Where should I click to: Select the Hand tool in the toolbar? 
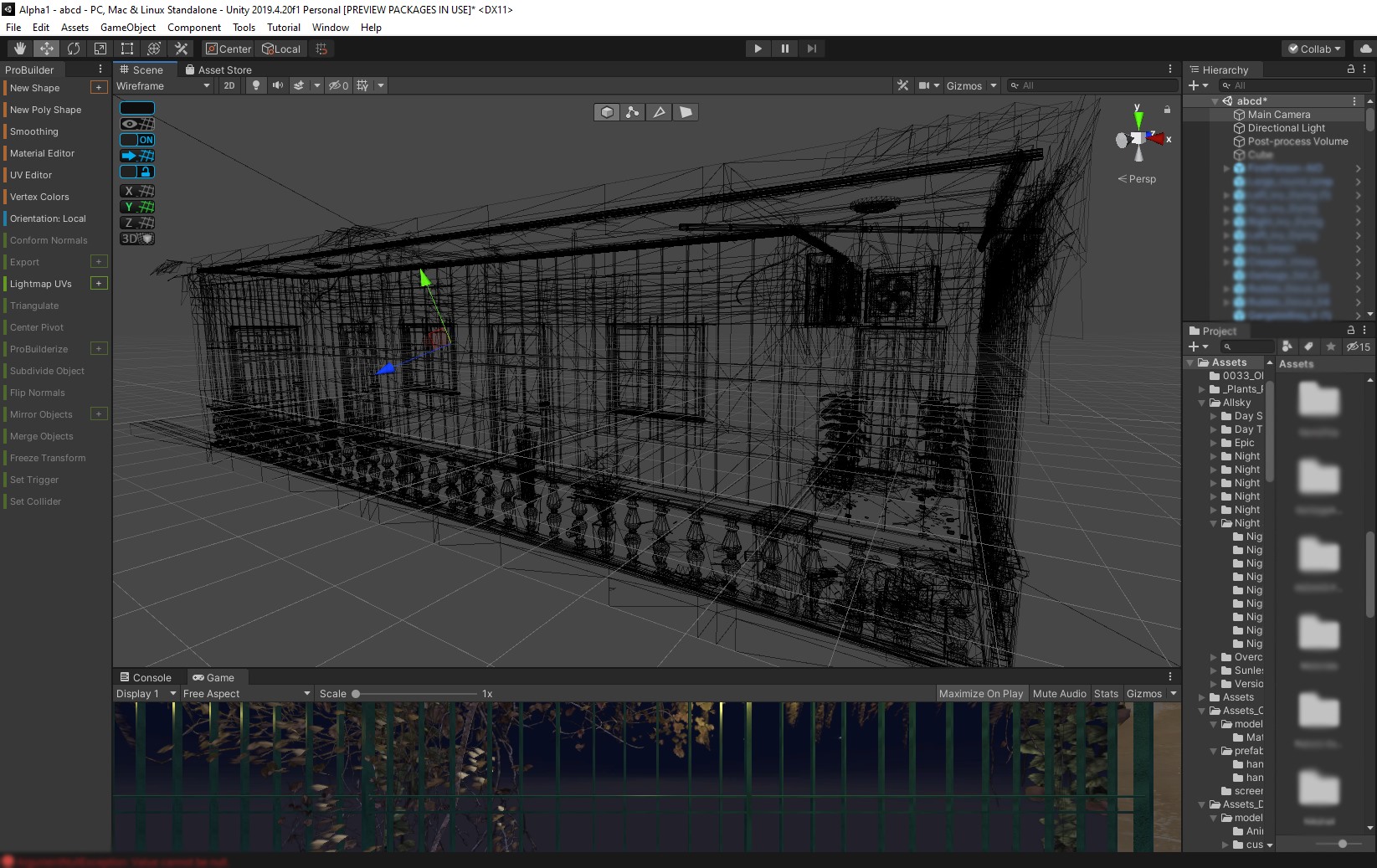20,49
